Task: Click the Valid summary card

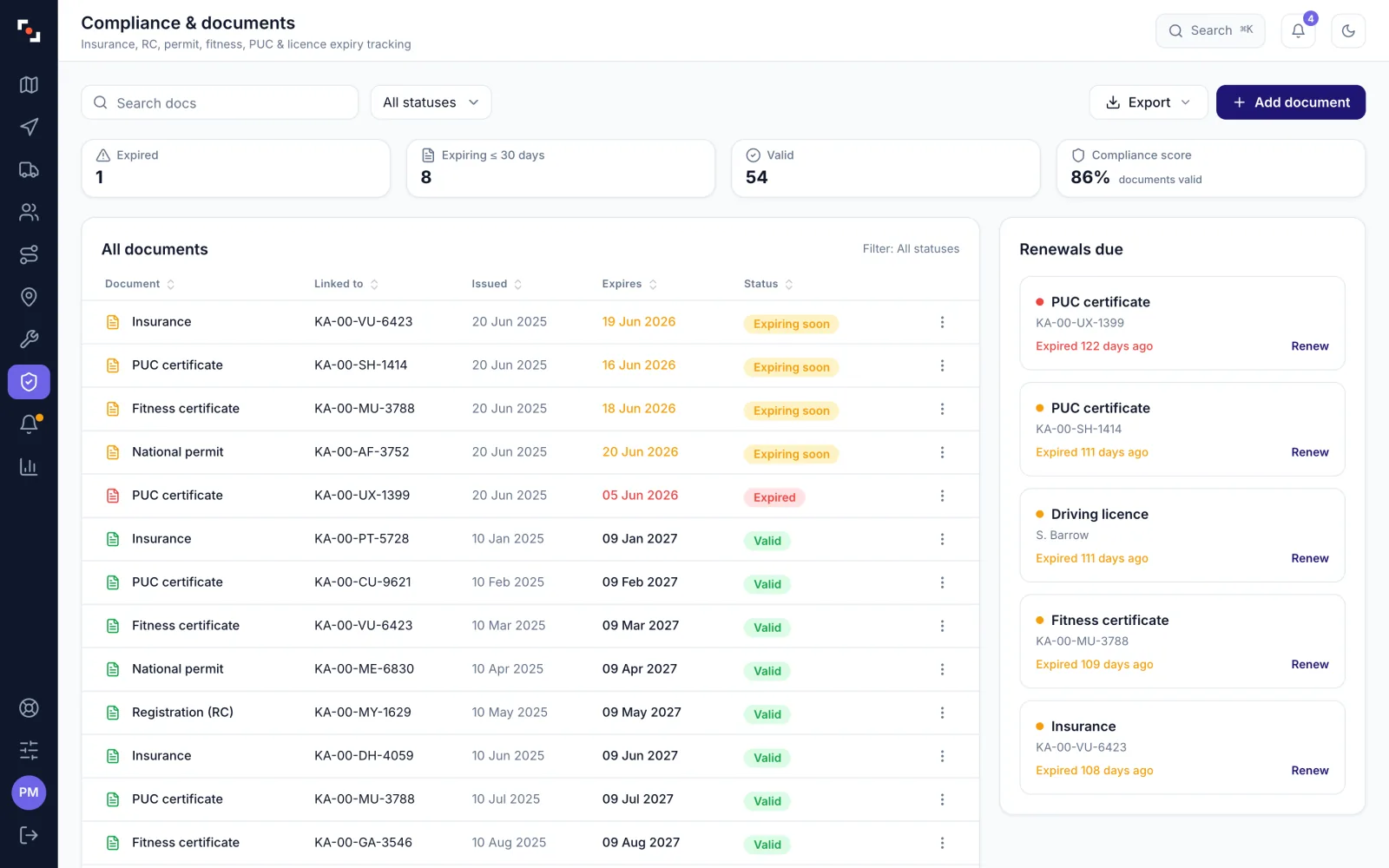Action: pyautogui.click(x=885, y=168)
